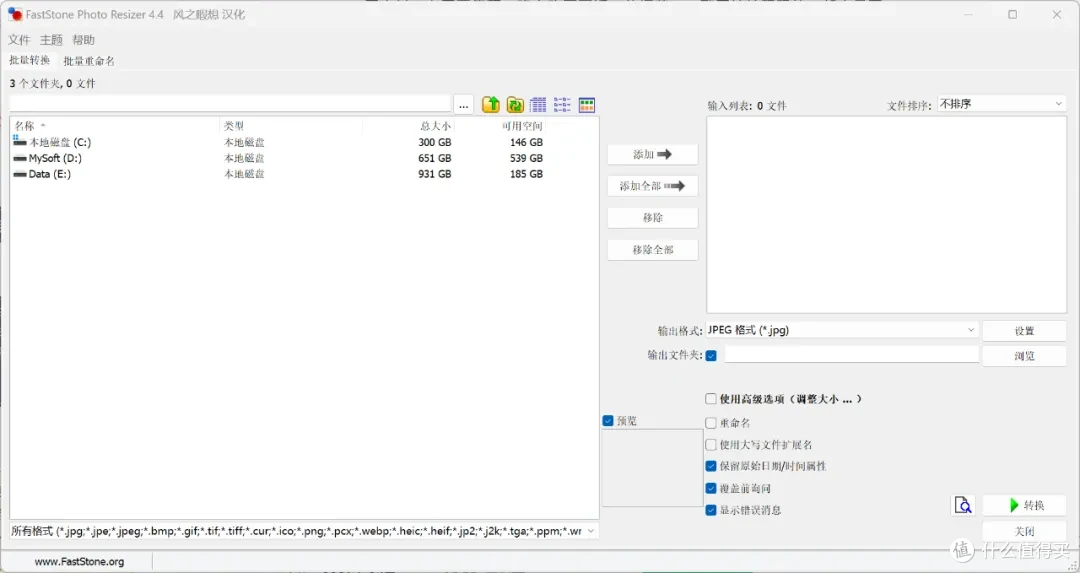Screen dimensions: 1080x573
Task: Open the 所有格式 file filter dropdown
Action: (304, 531)
